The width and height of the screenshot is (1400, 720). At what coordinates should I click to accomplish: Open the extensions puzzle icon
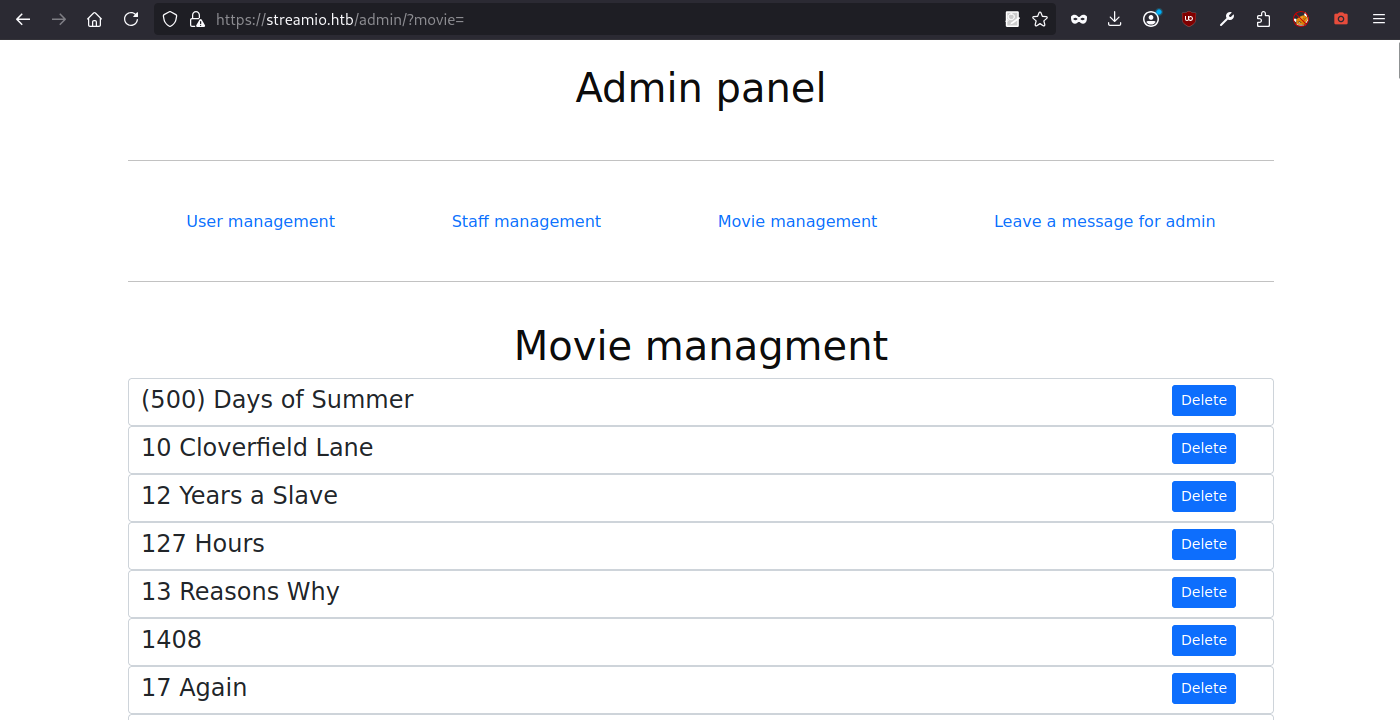click(x=1264, y=19)
